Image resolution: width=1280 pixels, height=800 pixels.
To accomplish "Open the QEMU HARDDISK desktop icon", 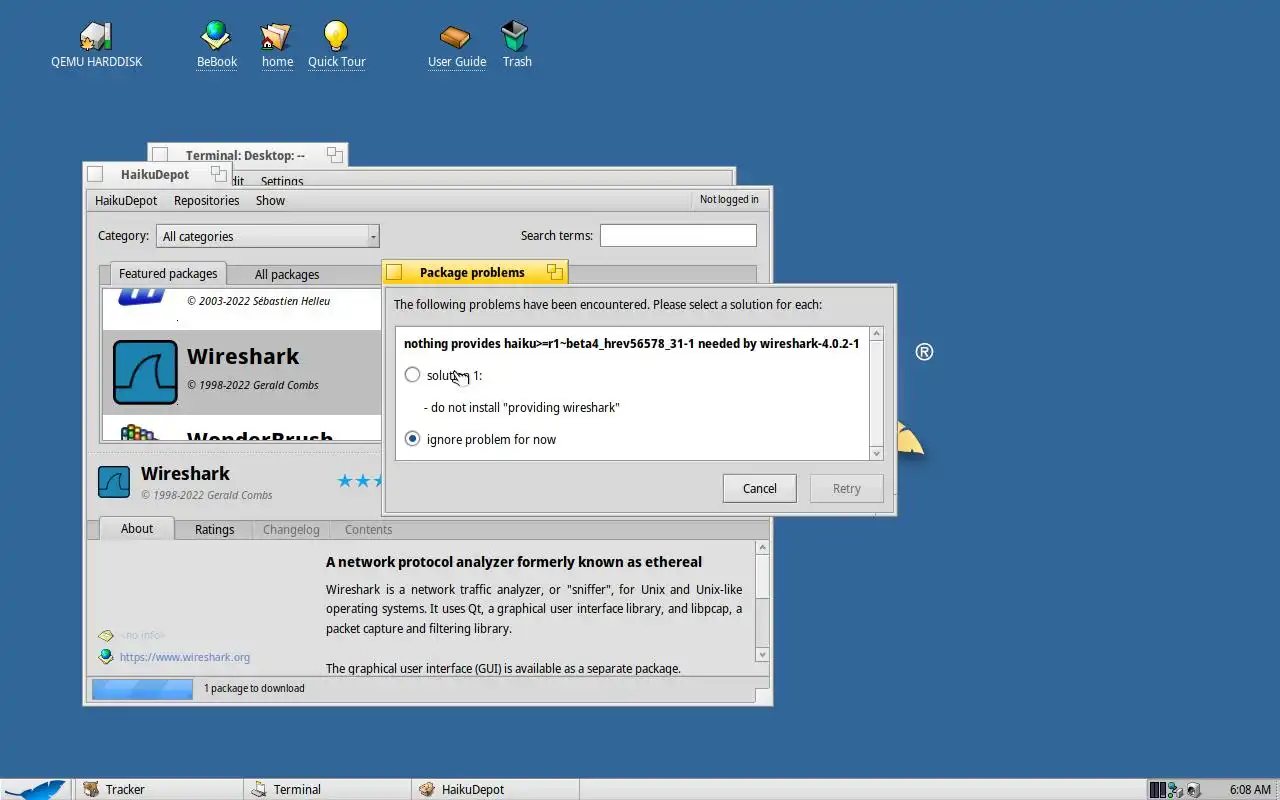I will pyautogui.click(x=96, y=38).
